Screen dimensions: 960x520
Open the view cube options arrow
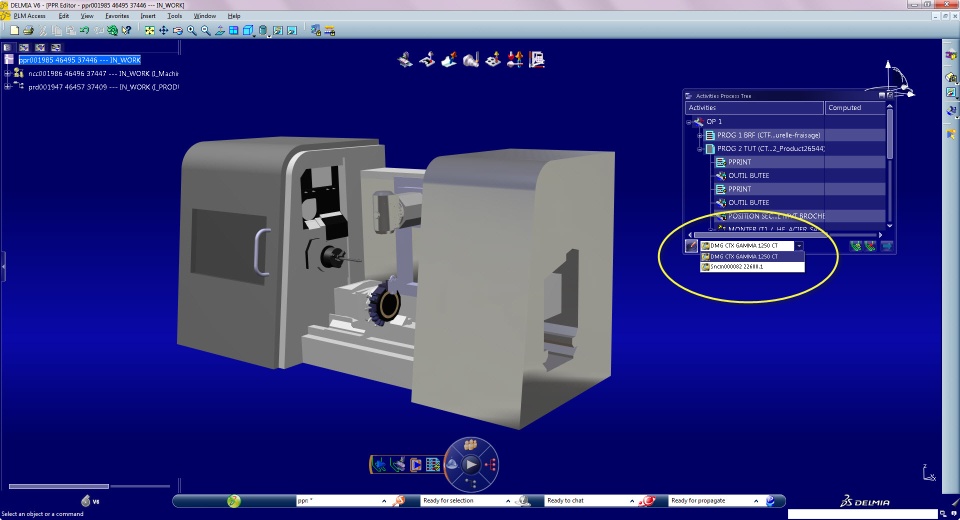click(254, 35)
